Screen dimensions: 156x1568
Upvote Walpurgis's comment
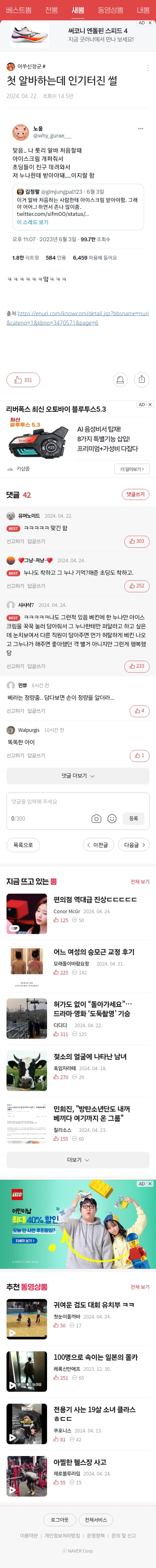coord(140,755)
